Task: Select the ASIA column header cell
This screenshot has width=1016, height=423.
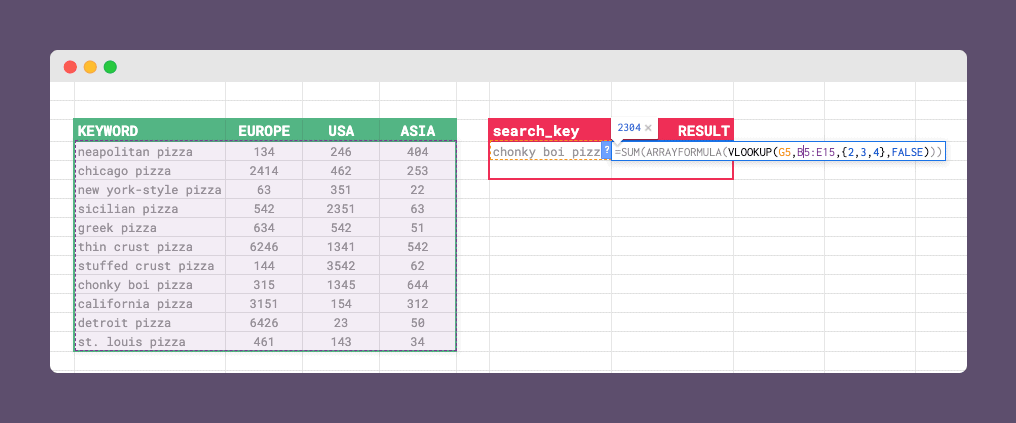Action: (418, 130)
